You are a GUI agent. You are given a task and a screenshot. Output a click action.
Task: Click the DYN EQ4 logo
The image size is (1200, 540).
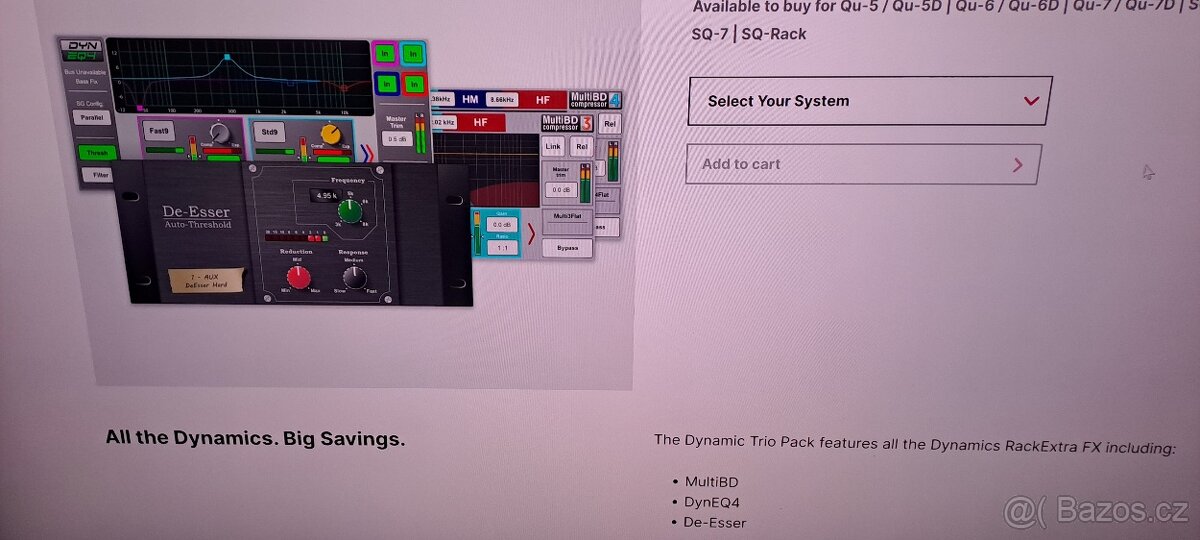coord(82,50)
